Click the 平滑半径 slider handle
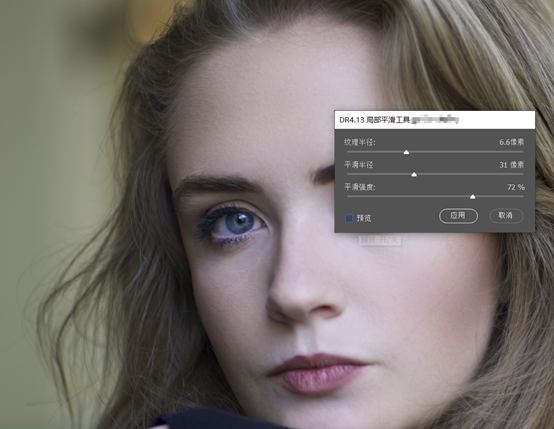The image size is (554, 429). click(414, 175)
